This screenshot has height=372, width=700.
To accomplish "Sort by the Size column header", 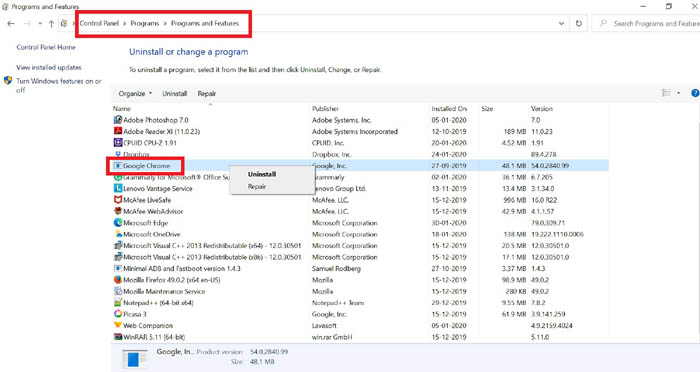I will [487, 109].
